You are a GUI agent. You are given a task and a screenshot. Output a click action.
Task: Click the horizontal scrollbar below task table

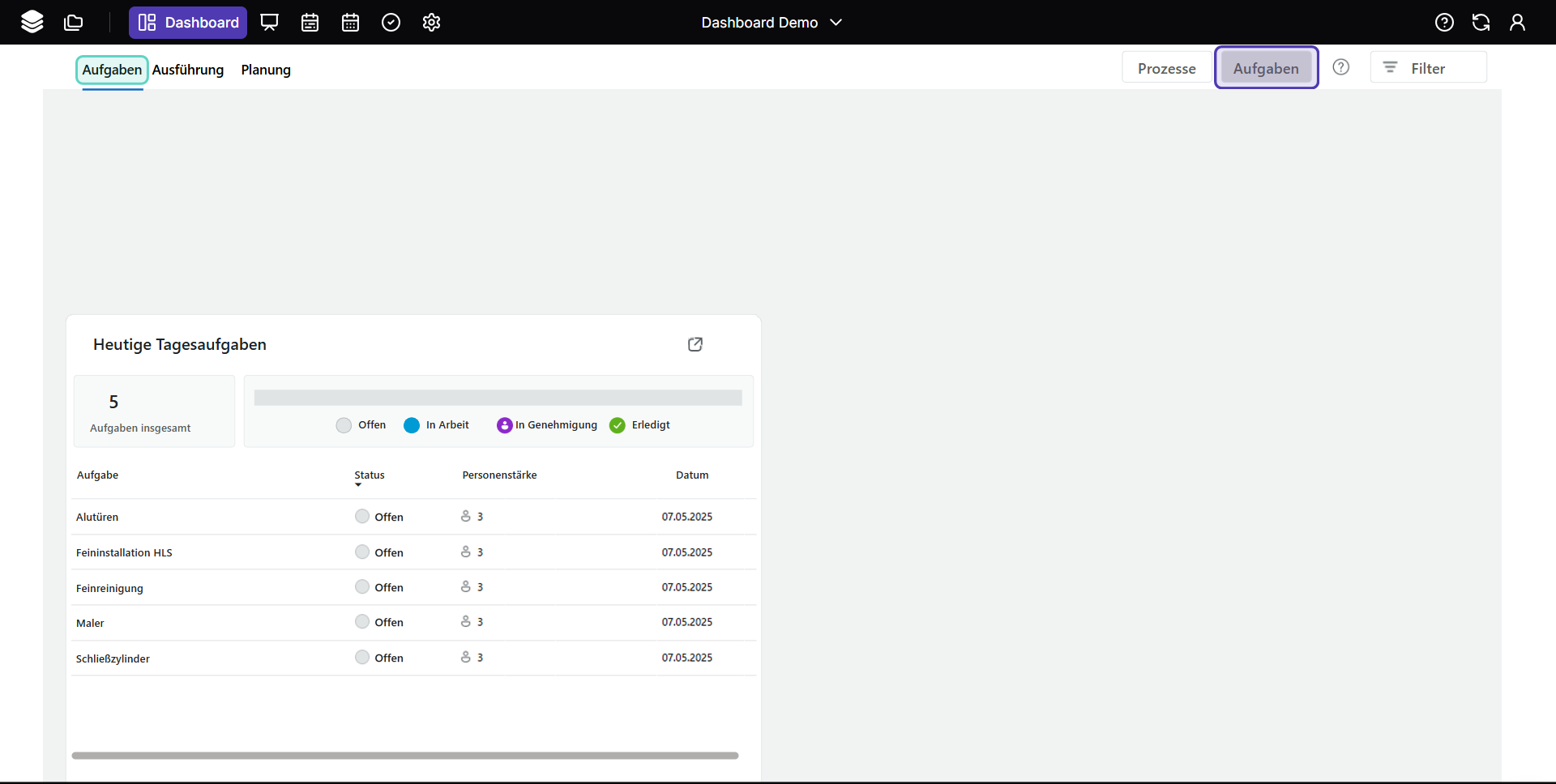pos(404,756)
